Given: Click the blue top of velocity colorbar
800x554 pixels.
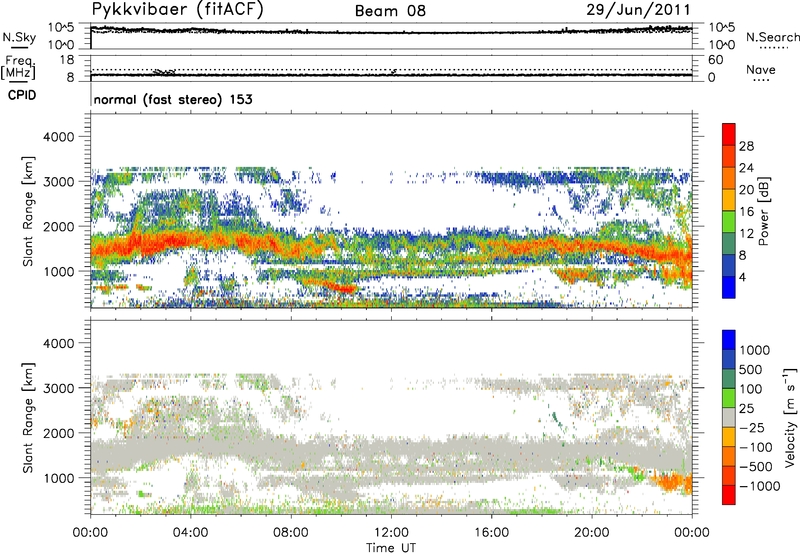Looking at the screenshot, I should 729,340.
